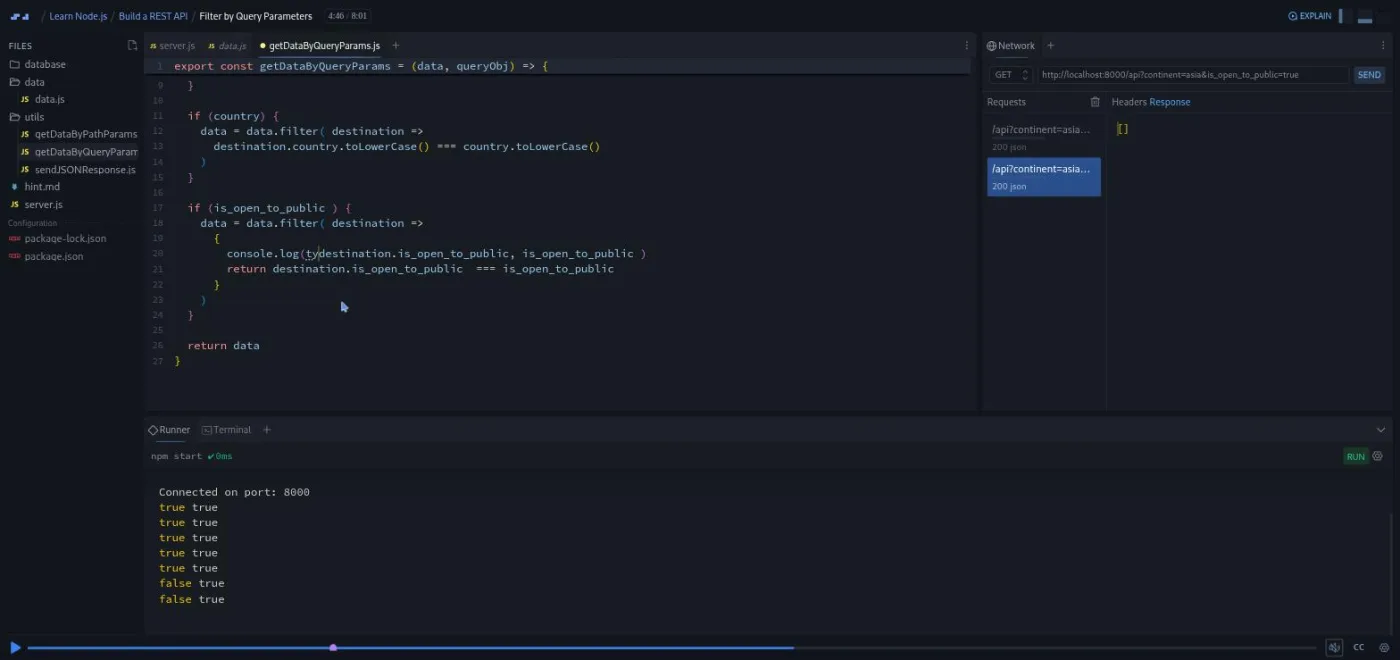Show the Response view
This screenshot has width=1400, height=660.
pos(1170,102)
